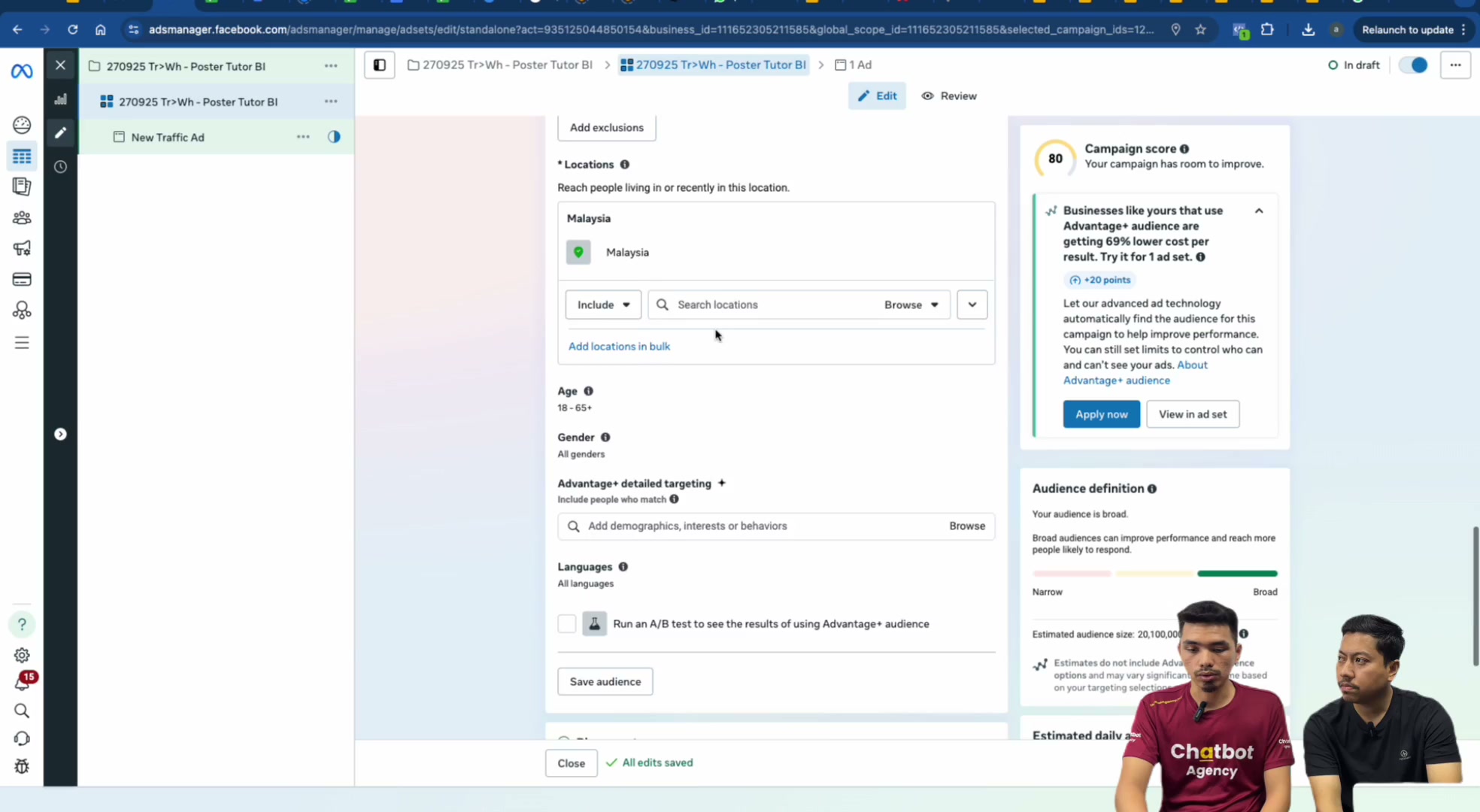This screenshot has height=812, width=1480.
Task: Open notifications bell with 15 badge
Action: click(22, 681)
